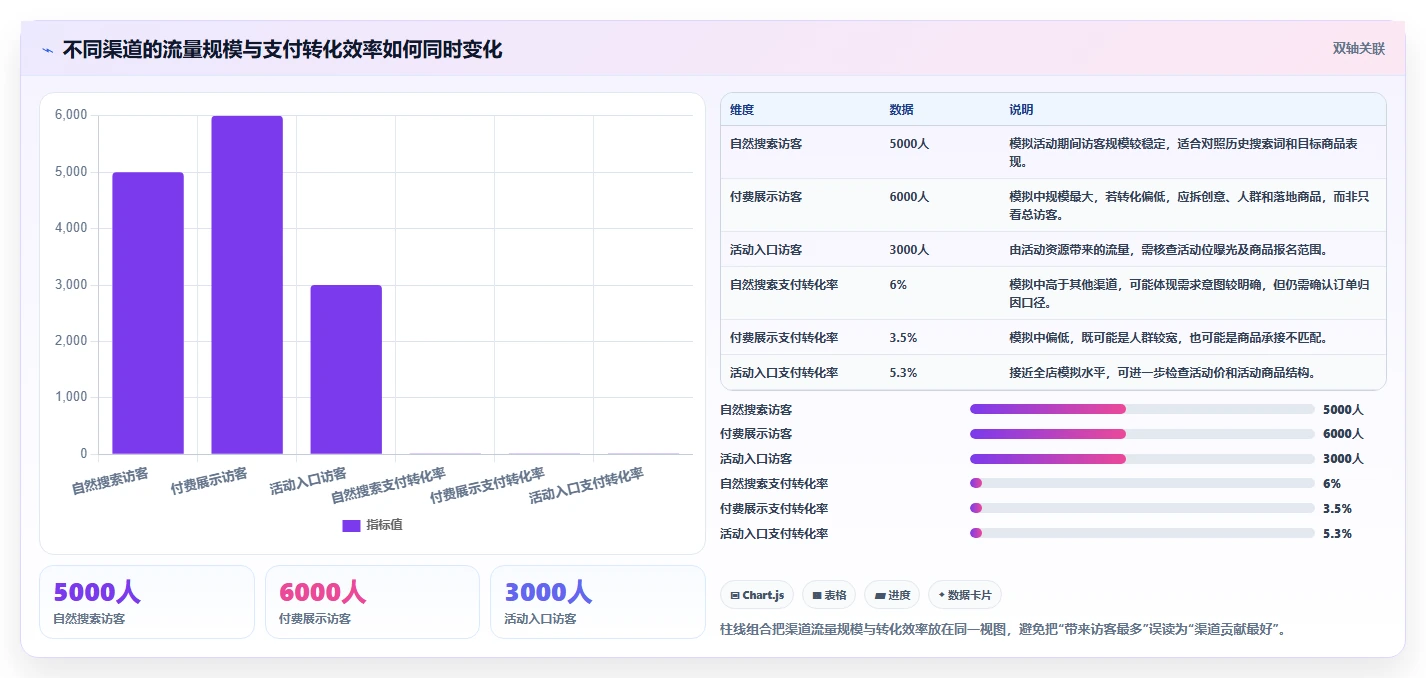Click the footer note starting 柱线组合
Screen dimensions: 1426x678
click(1005, 630)
